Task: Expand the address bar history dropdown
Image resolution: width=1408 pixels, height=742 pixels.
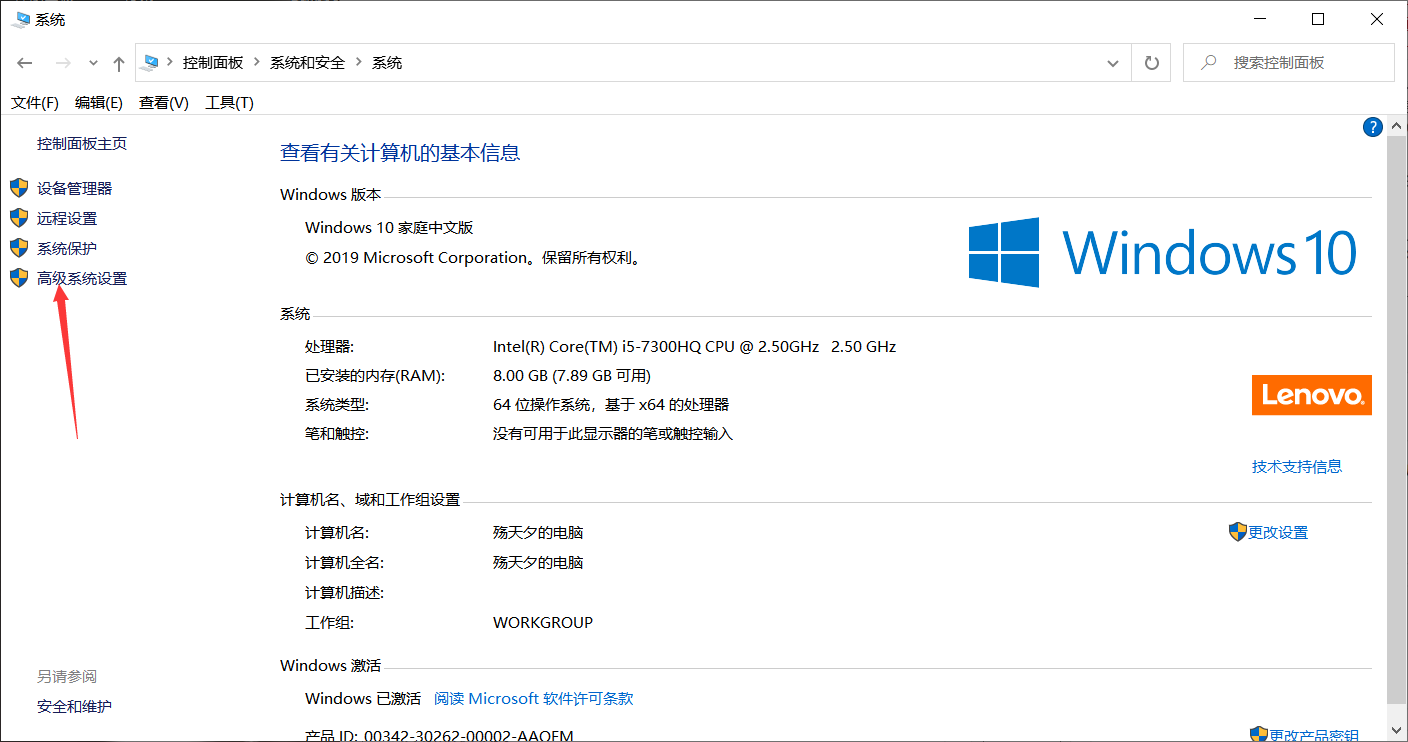Action: [x=1113, y=63]
